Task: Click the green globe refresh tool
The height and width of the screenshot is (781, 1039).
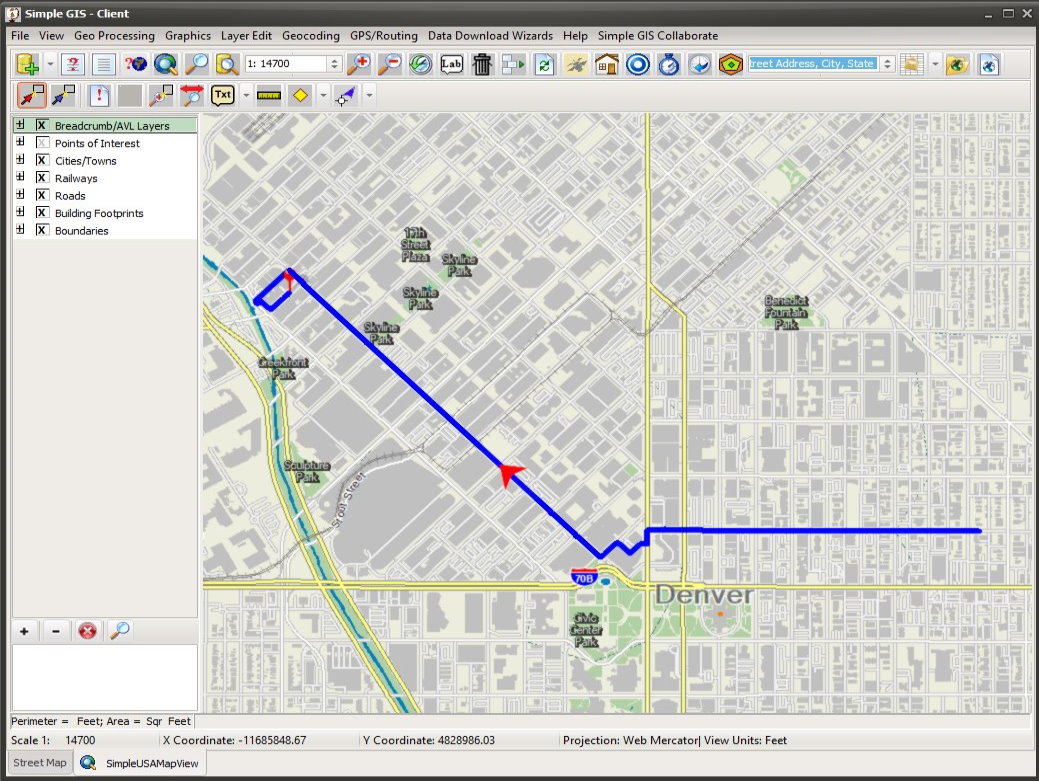Action: click(418, 64)
